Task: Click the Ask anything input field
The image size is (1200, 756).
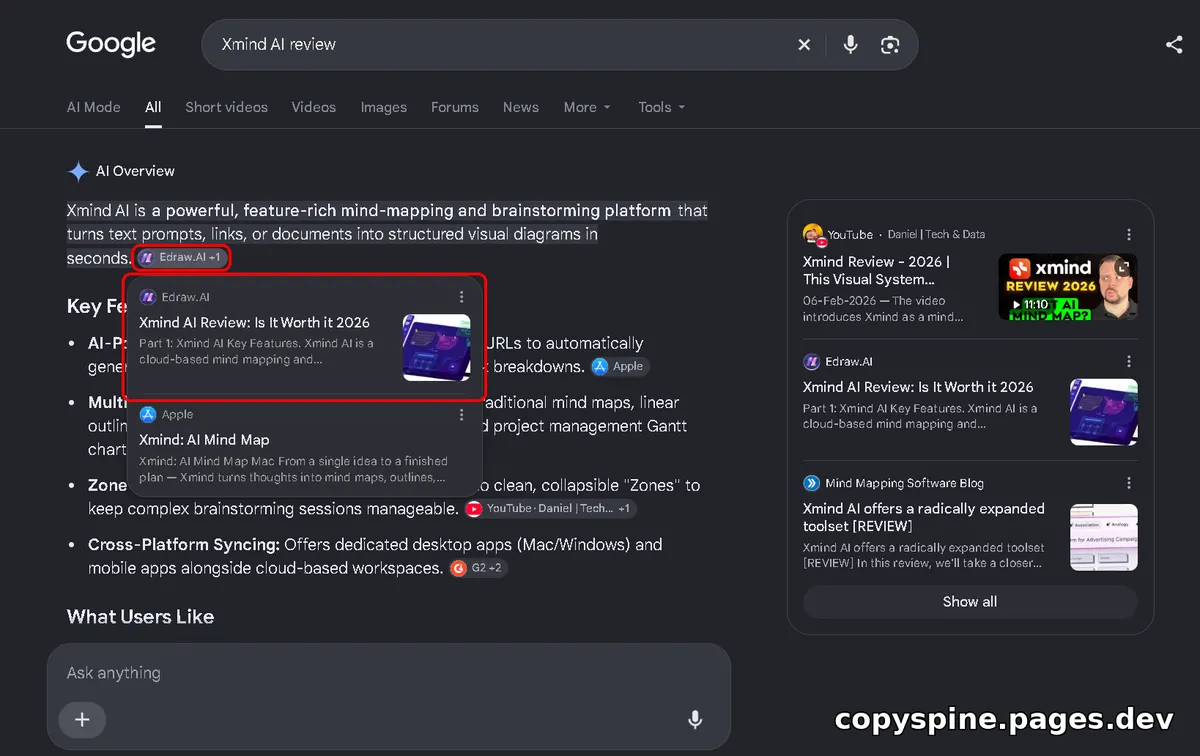Action: click(x=389, y=673)
